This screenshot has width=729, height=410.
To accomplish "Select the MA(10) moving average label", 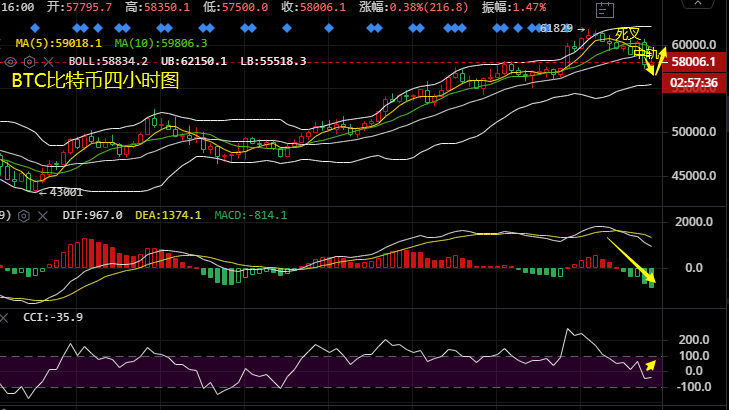I will 161,44.
